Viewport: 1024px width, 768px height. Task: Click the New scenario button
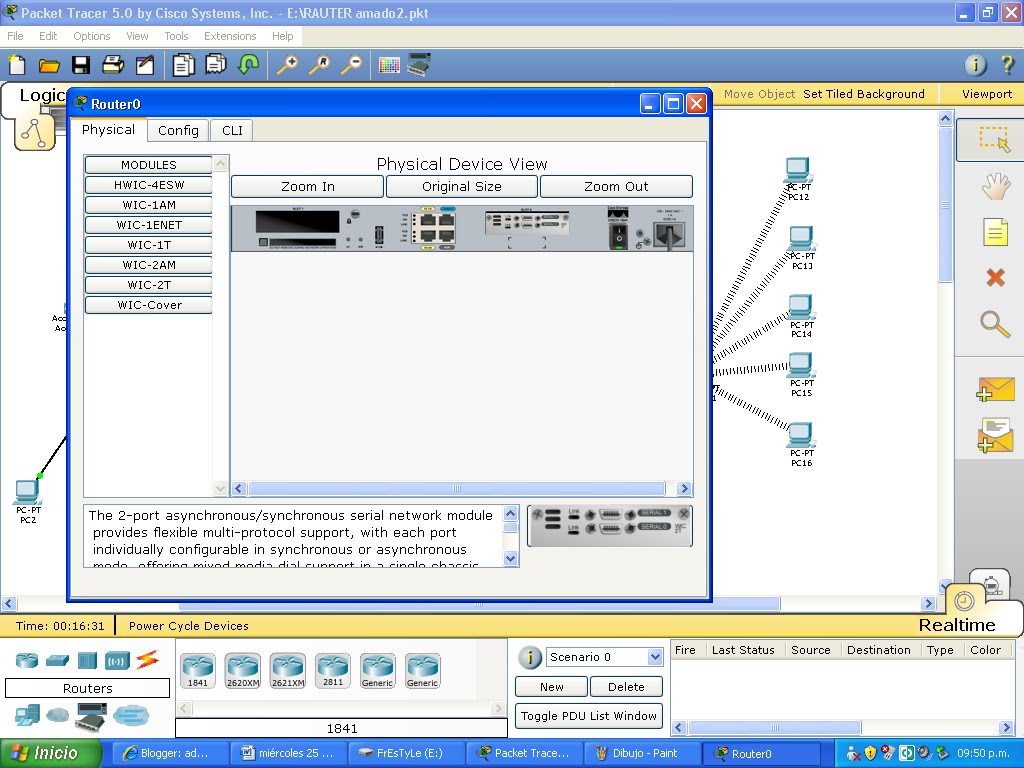(552, 687)
